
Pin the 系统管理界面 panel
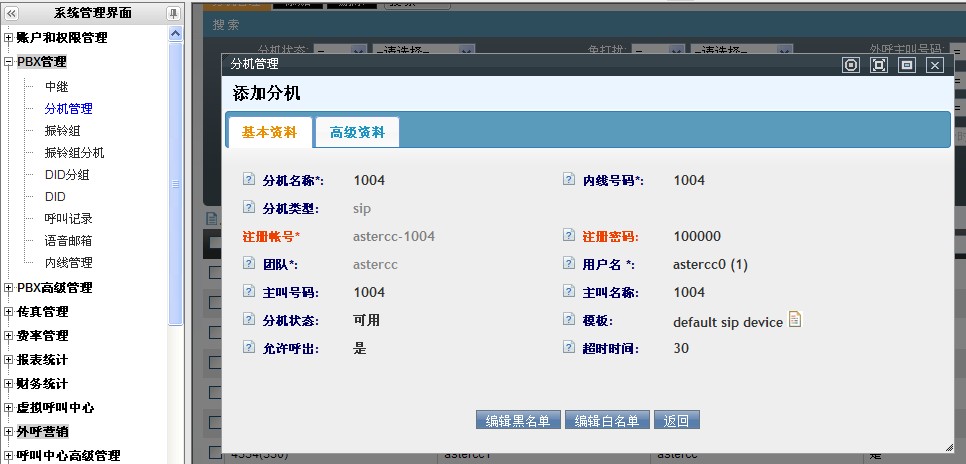click(x=174, y=13)
